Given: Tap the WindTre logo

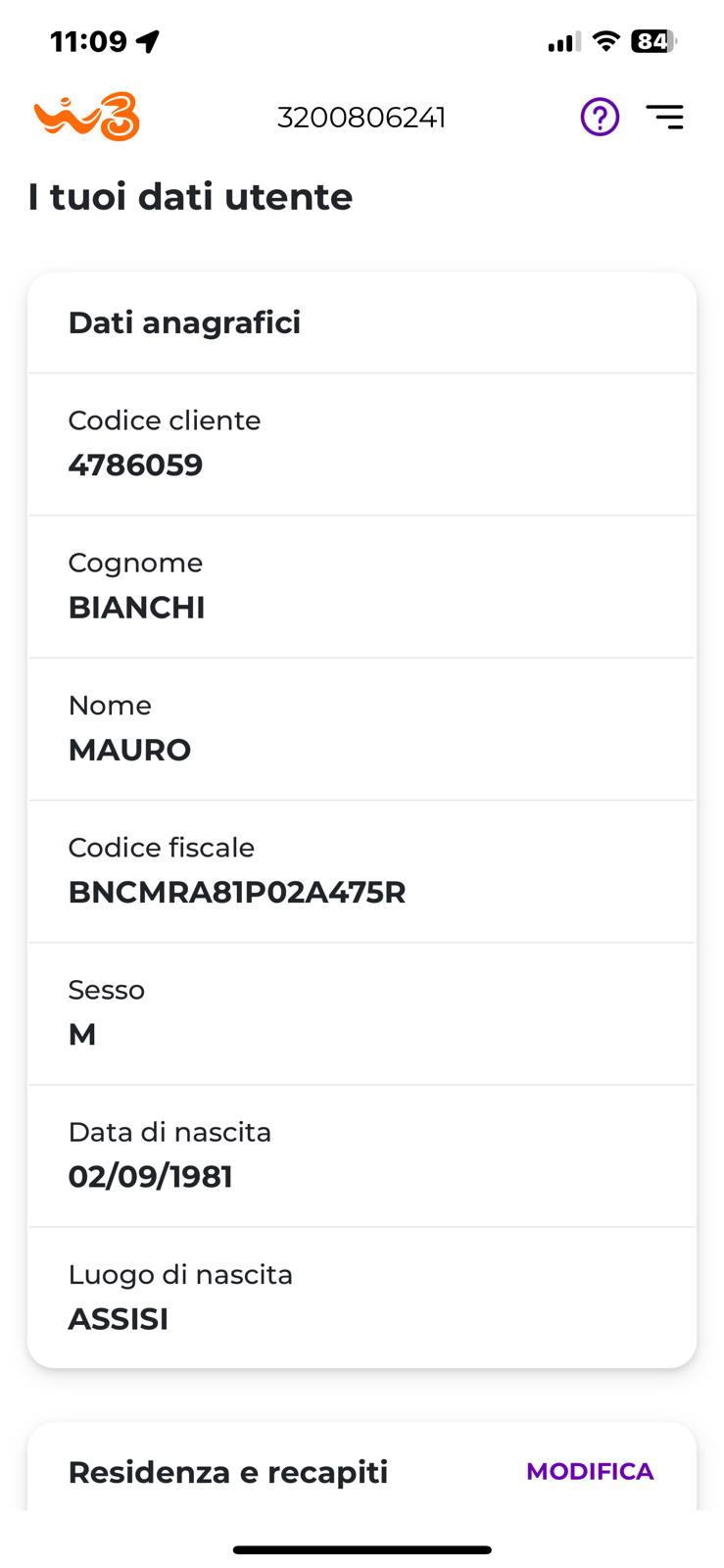Looking at the screenshot, I should (87, 118).
